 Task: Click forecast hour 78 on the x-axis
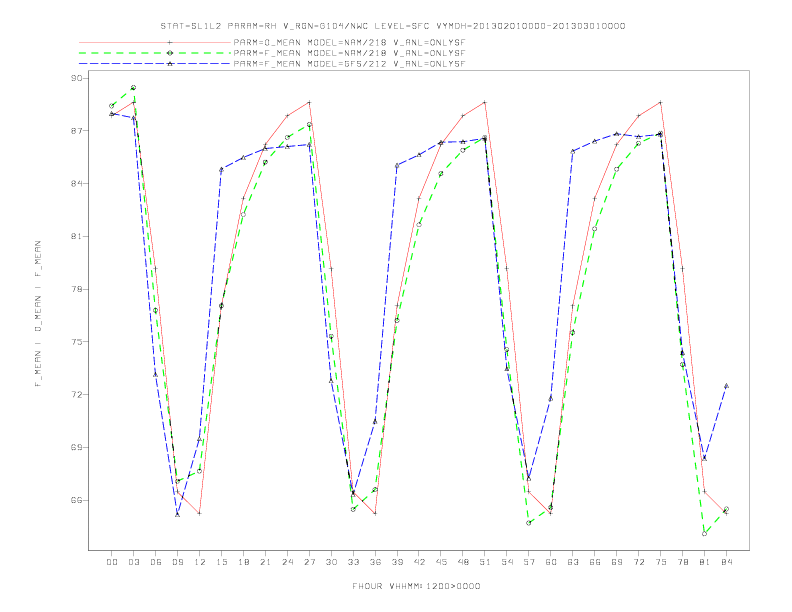tap(682, 562)
